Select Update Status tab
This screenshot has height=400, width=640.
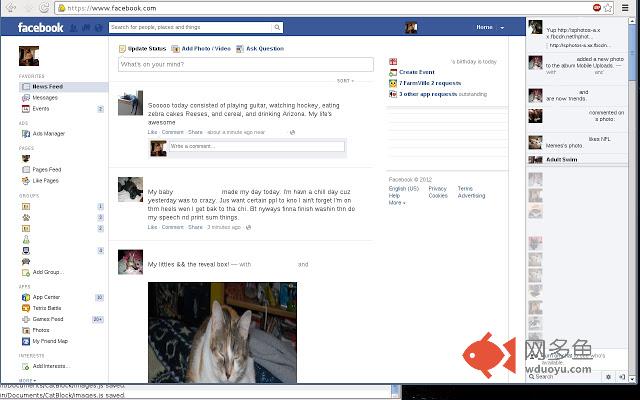pyautogui.click(x=142, y=49)
